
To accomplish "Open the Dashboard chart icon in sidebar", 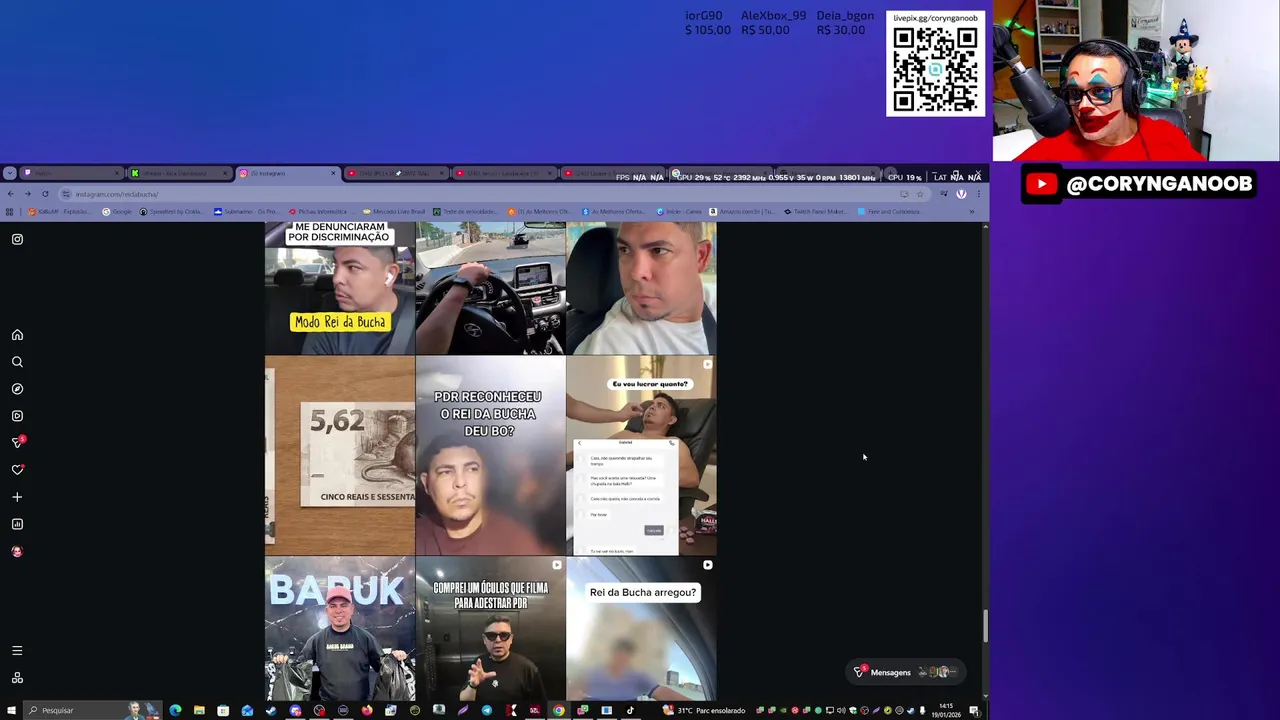I will click(17, 524).
